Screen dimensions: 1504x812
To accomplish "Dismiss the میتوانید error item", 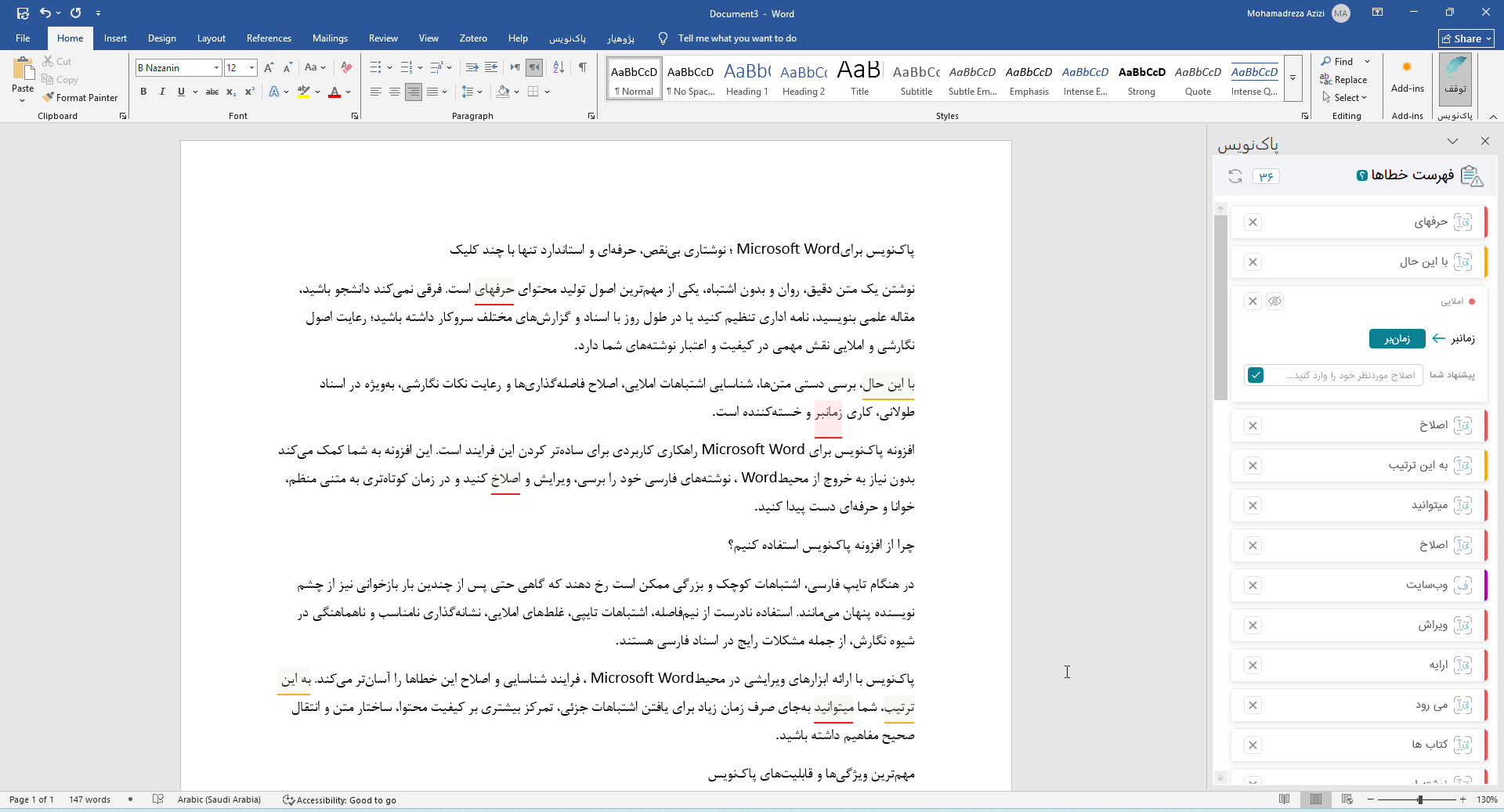I will pos(1253,506).
